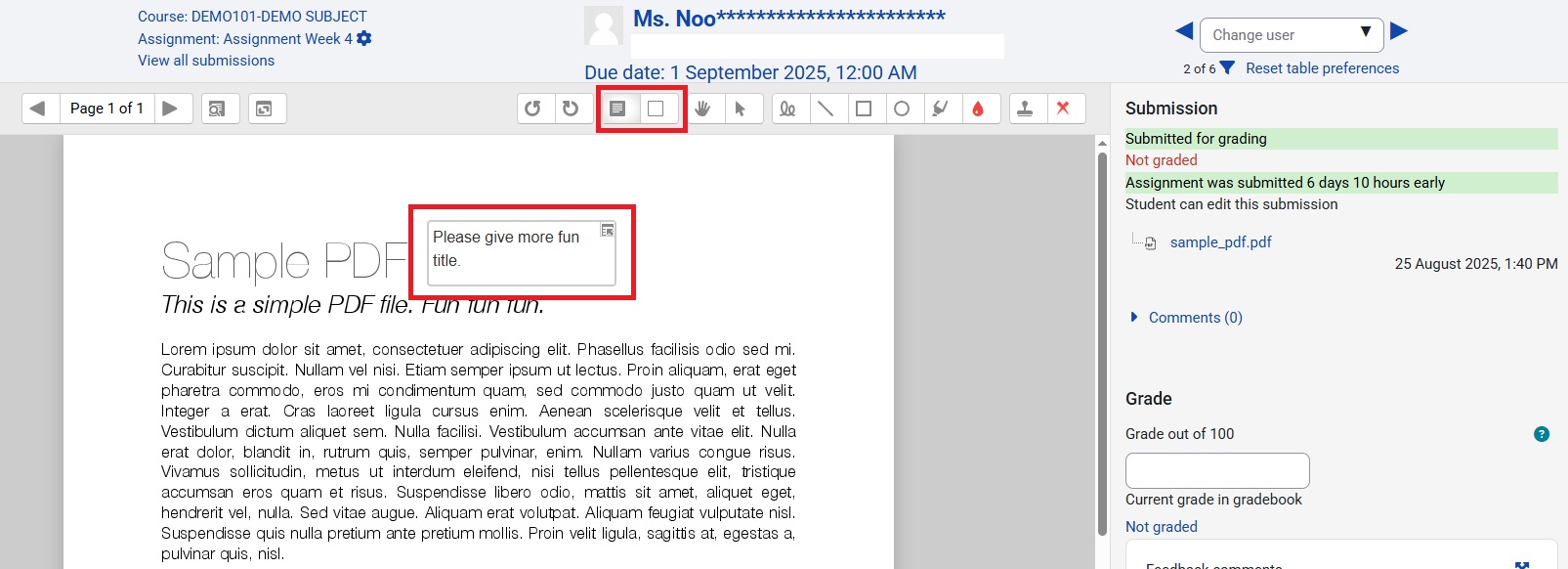Choose the line drawing tool

(826, 109)
